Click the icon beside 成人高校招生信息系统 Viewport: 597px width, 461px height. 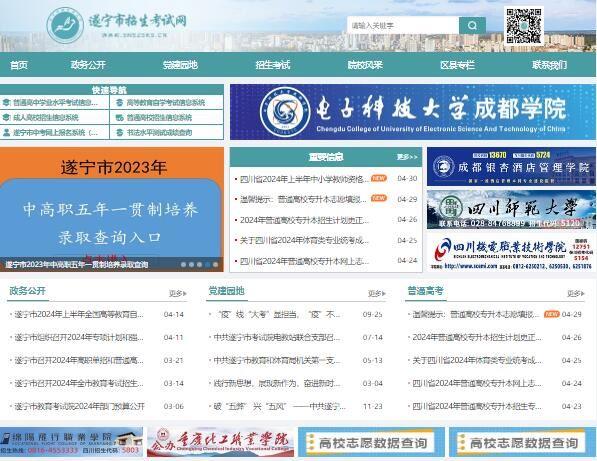(x=6, y=118)
